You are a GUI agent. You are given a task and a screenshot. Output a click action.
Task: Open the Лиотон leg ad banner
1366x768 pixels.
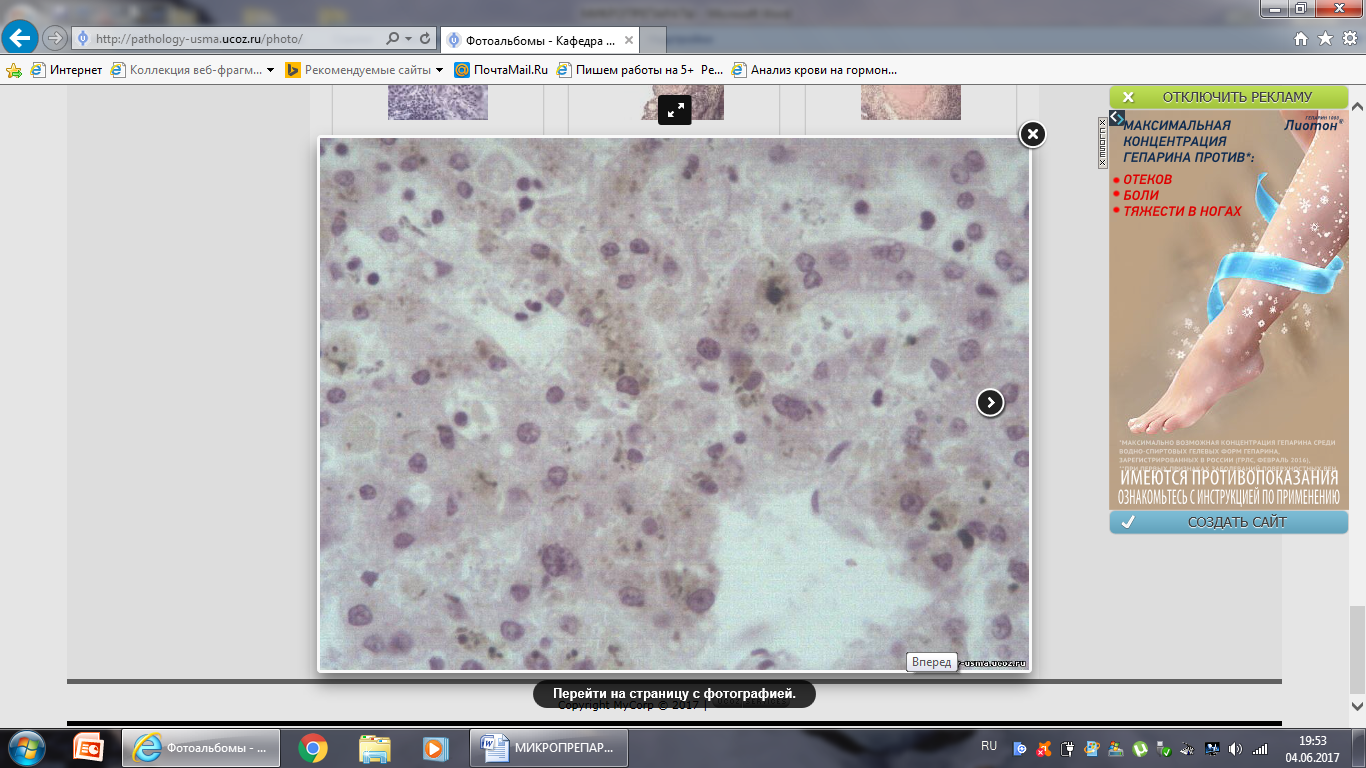pos(1229,309)
